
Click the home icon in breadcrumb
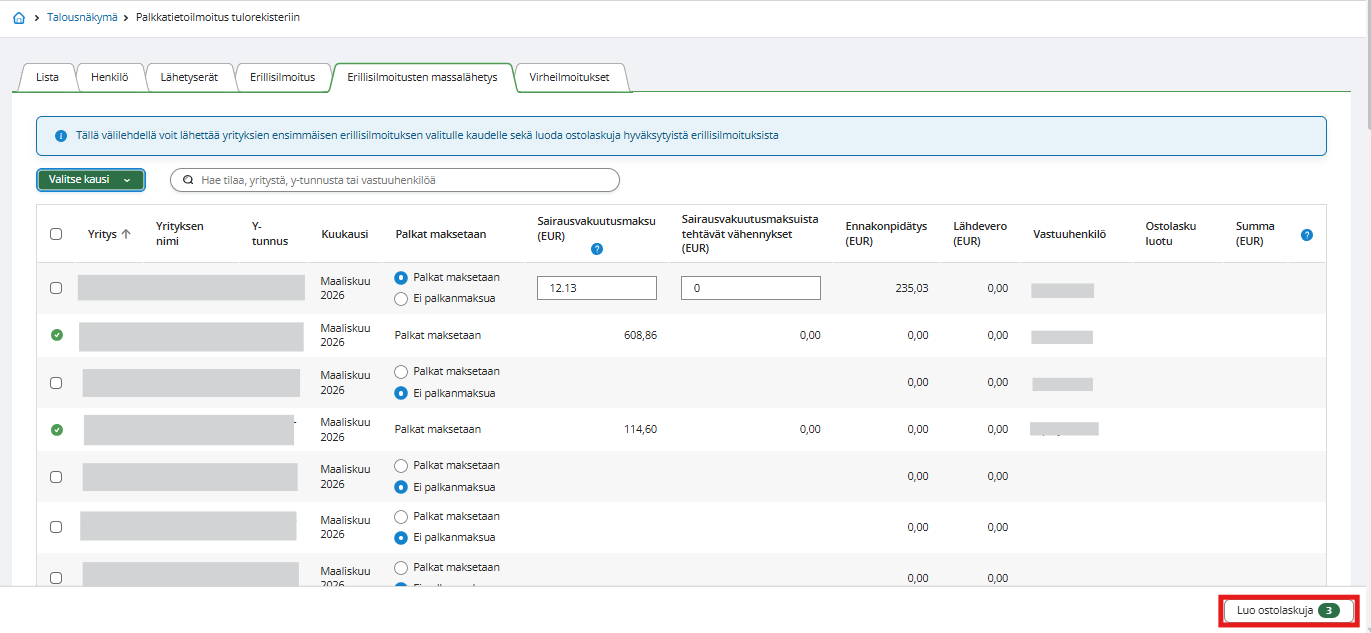point(19,18)
